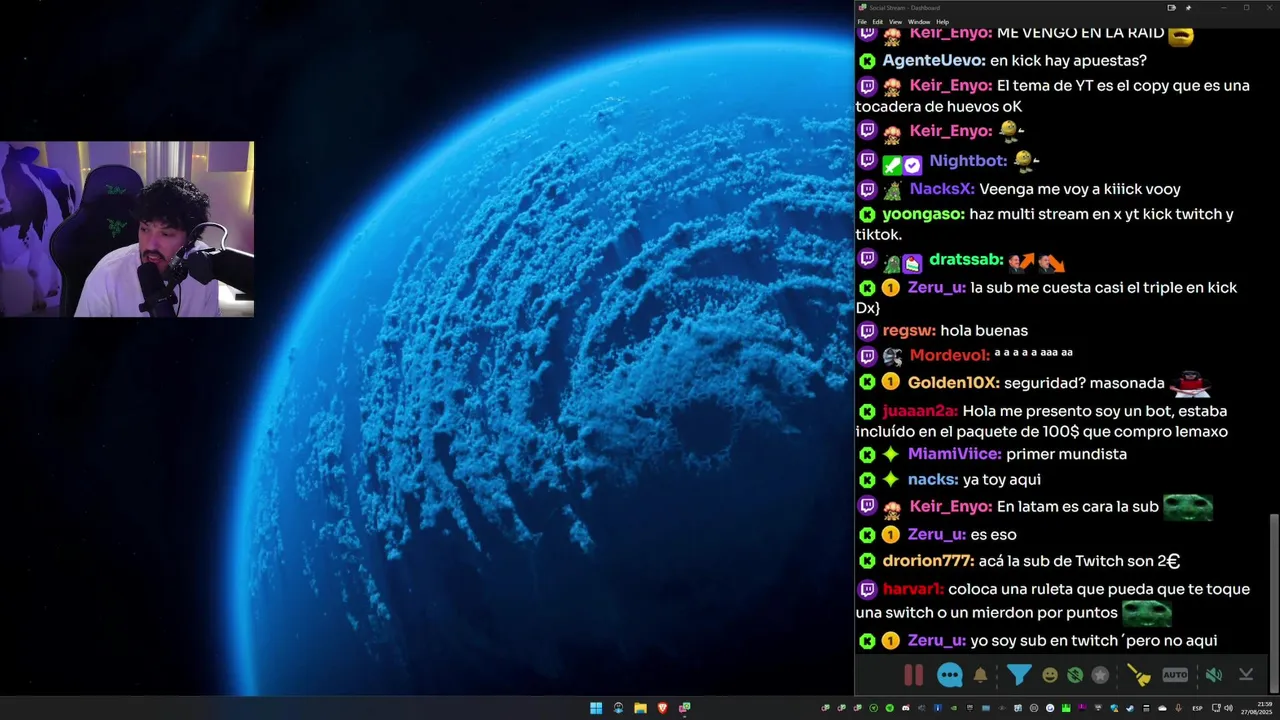The height and width of the screenshot is (720, 1280).
Task: Open the blue funnel filter icon
Action: 1018,675
